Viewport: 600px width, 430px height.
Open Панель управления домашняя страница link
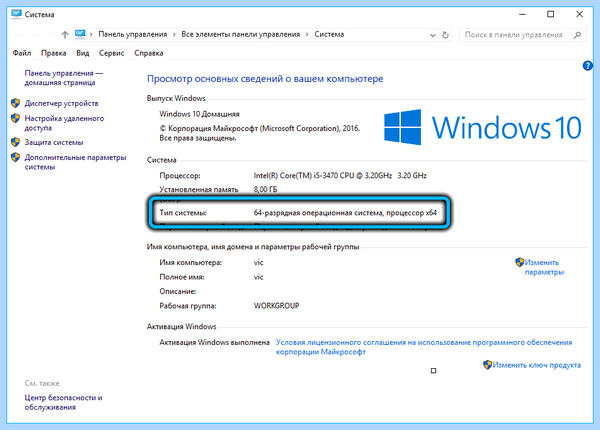click(x=64, y=78)
